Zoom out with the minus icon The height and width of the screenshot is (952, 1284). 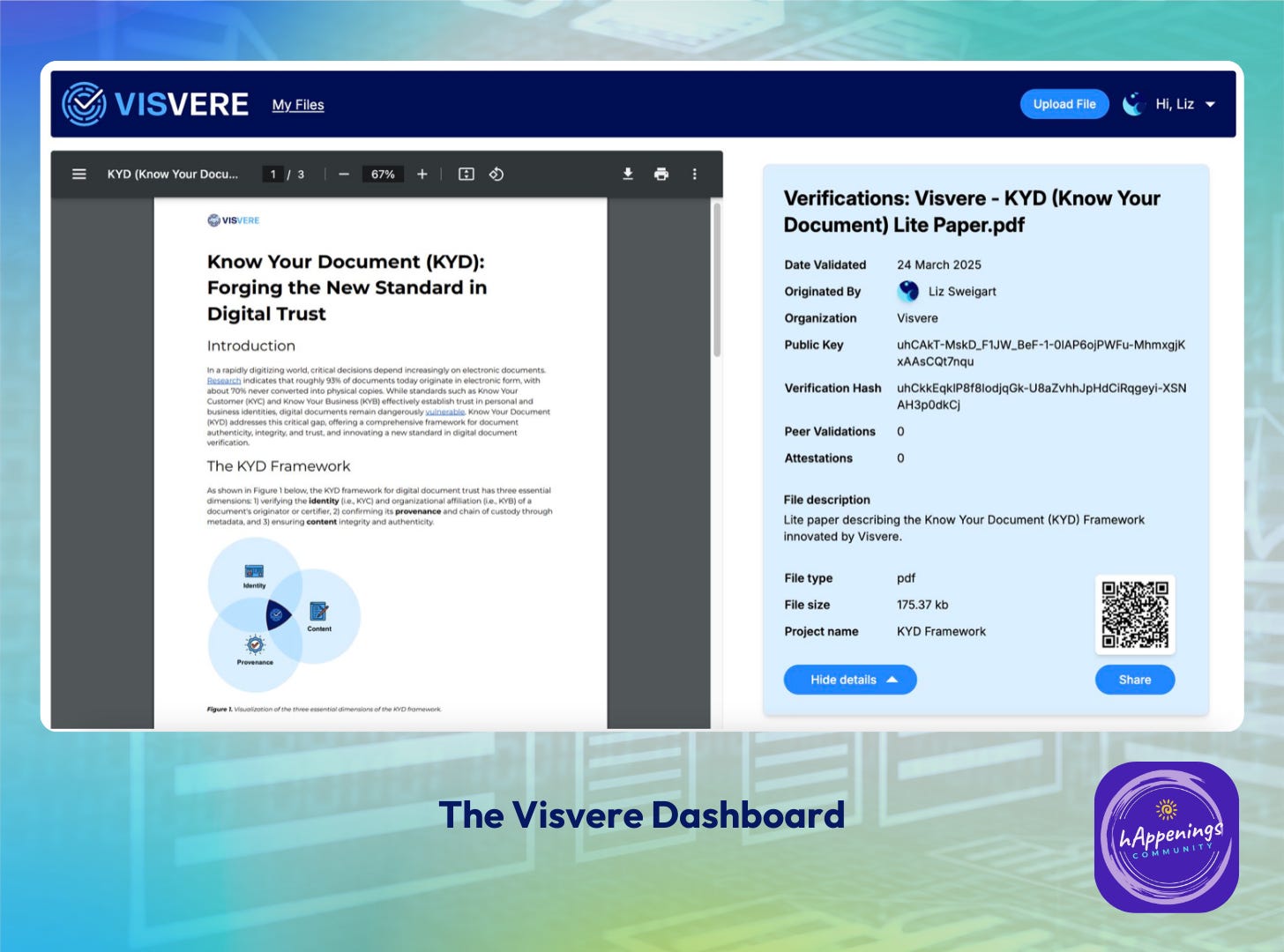(x=344, y=175)
